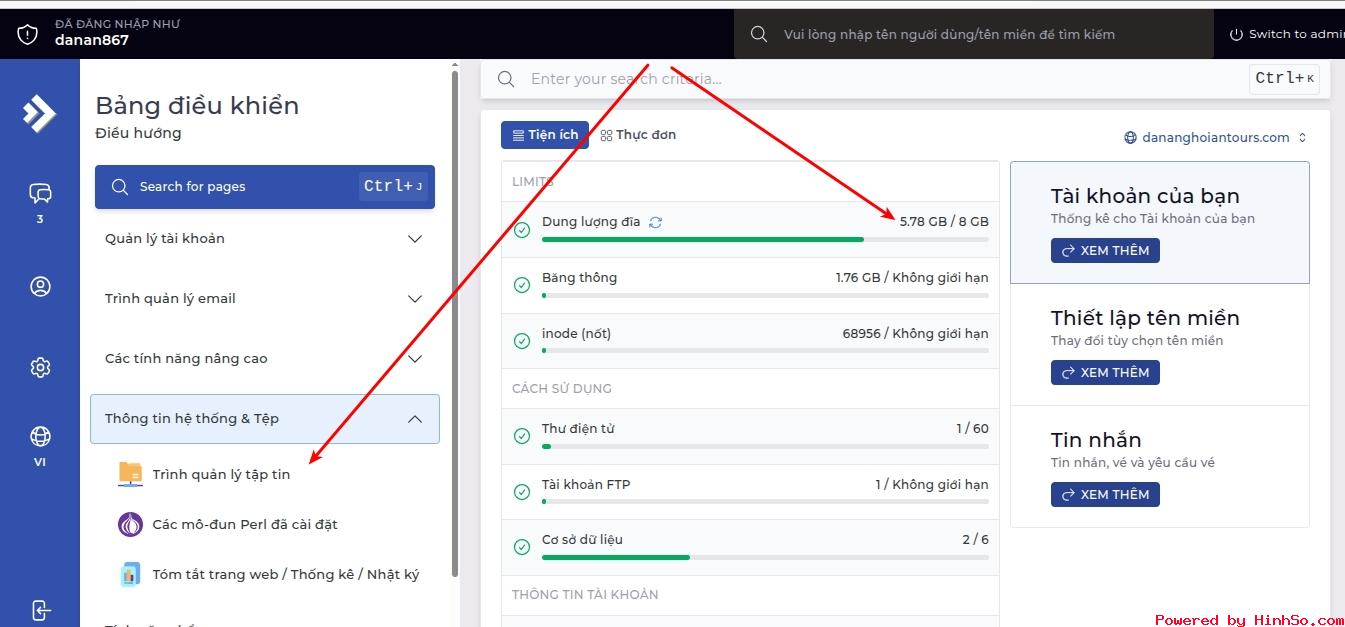This screenshot has width=1345, height=627.
Task: Expand the Quản lý tài khoản section
Action: pos(264,239)
